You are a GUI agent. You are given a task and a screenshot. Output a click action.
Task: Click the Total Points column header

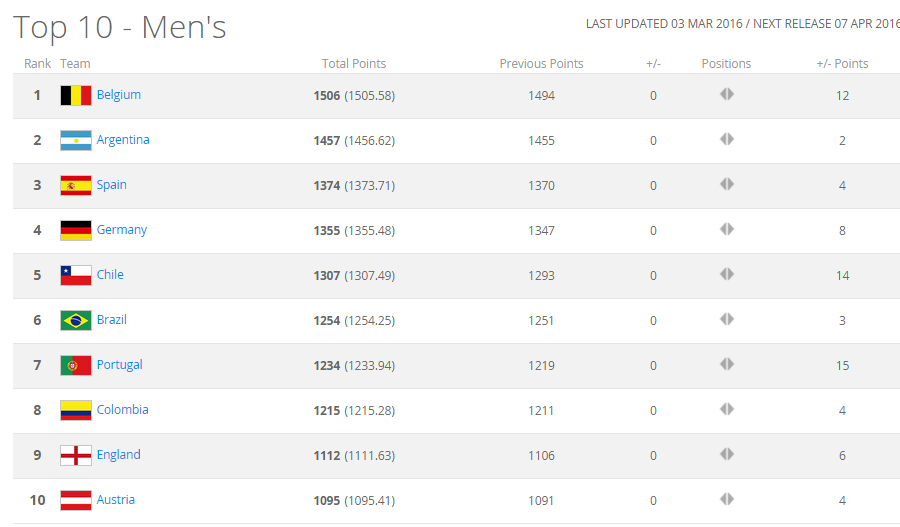[354, 64]
